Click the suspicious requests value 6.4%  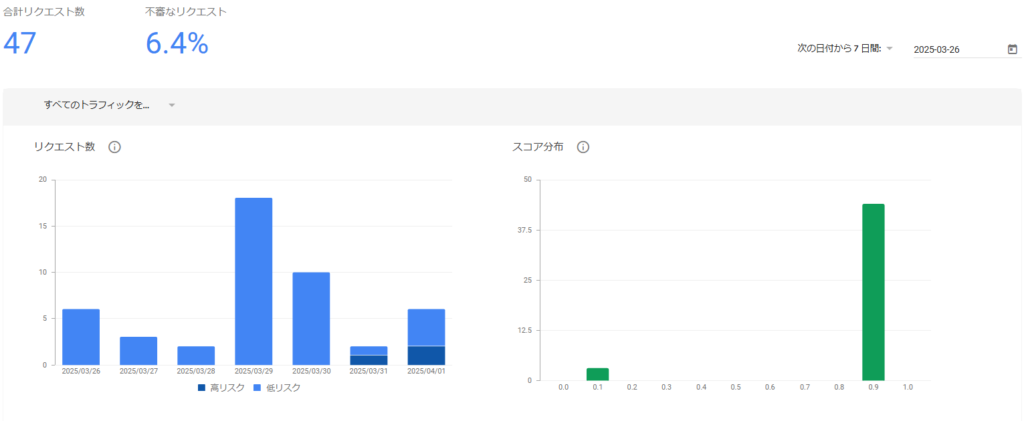click(x=176, y=43)
